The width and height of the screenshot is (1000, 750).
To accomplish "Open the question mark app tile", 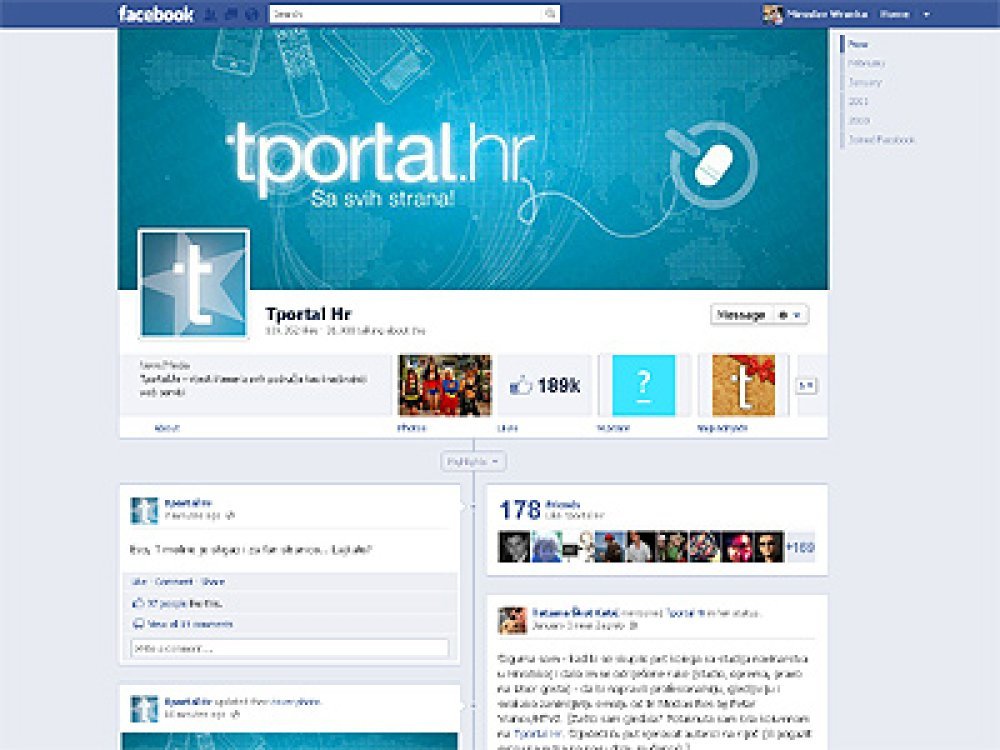I will [644, 385].
